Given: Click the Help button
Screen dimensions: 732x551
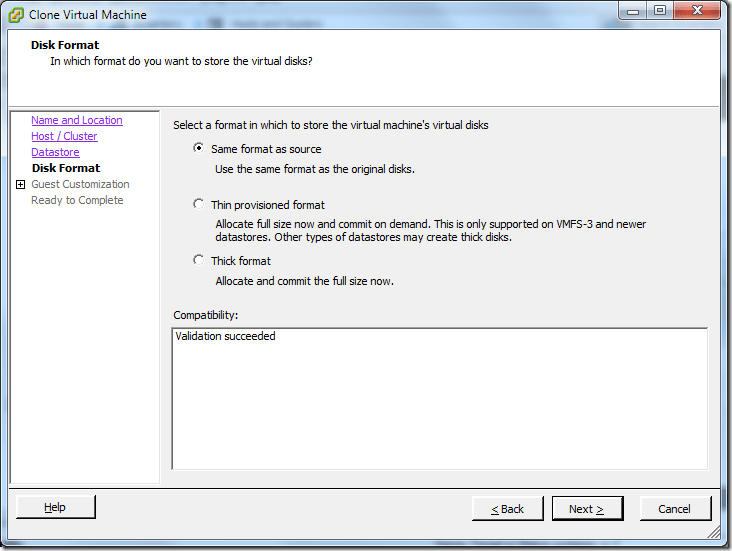Looking at the screenshot, I should pos(56,507).
